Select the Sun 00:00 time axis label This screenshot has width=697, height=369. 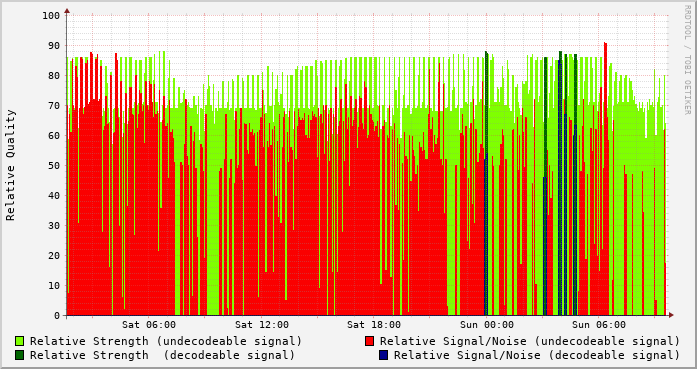[487, 325]
